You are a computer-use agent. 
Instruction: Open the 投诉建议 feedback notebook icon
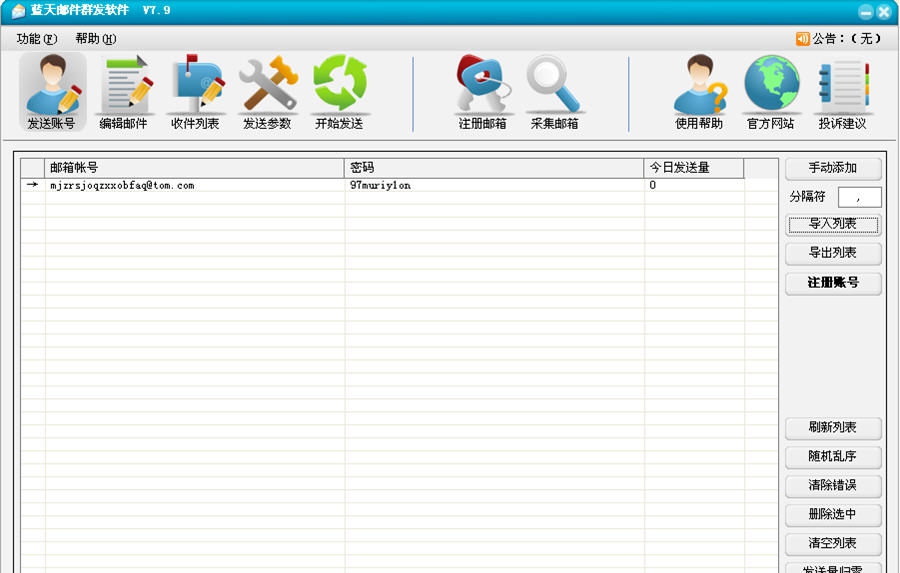click(843, 92)
